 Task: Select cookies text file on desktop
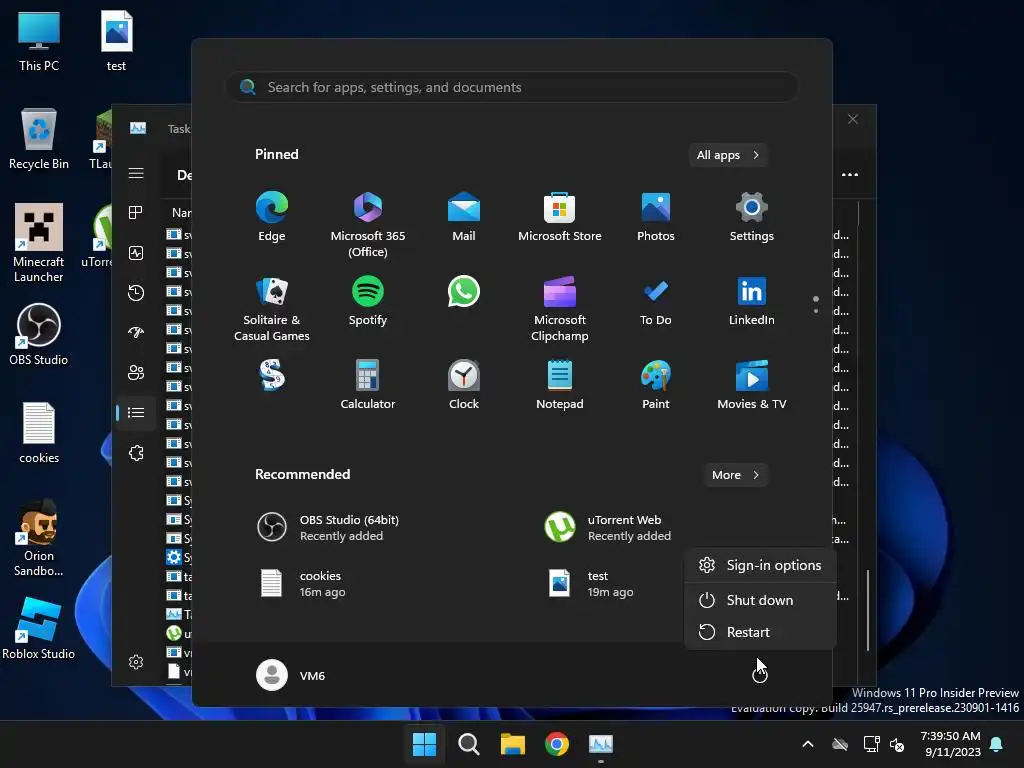[x=39, y=433]
